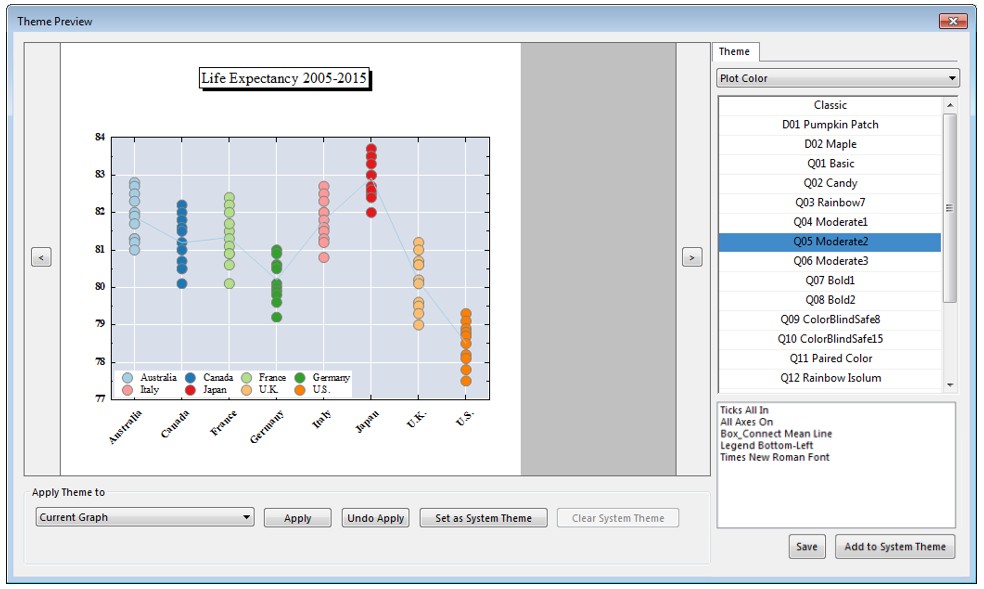Choose D01 Pumpkin Patch theme
Screen dimensions: 984x589
[829, 125]
